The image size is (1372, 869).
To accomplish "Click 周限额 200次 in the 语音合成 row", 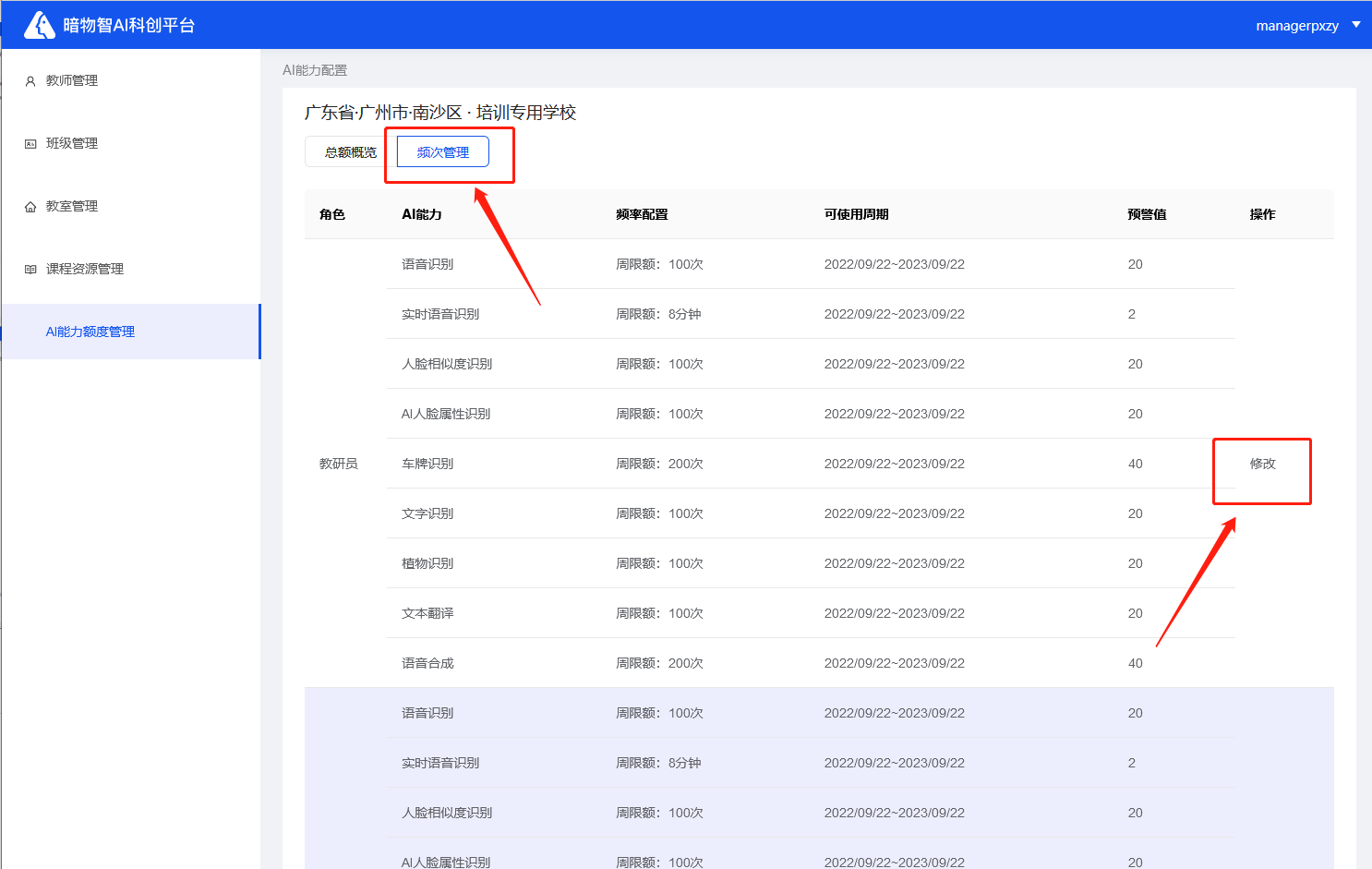I will coord(660,663).
